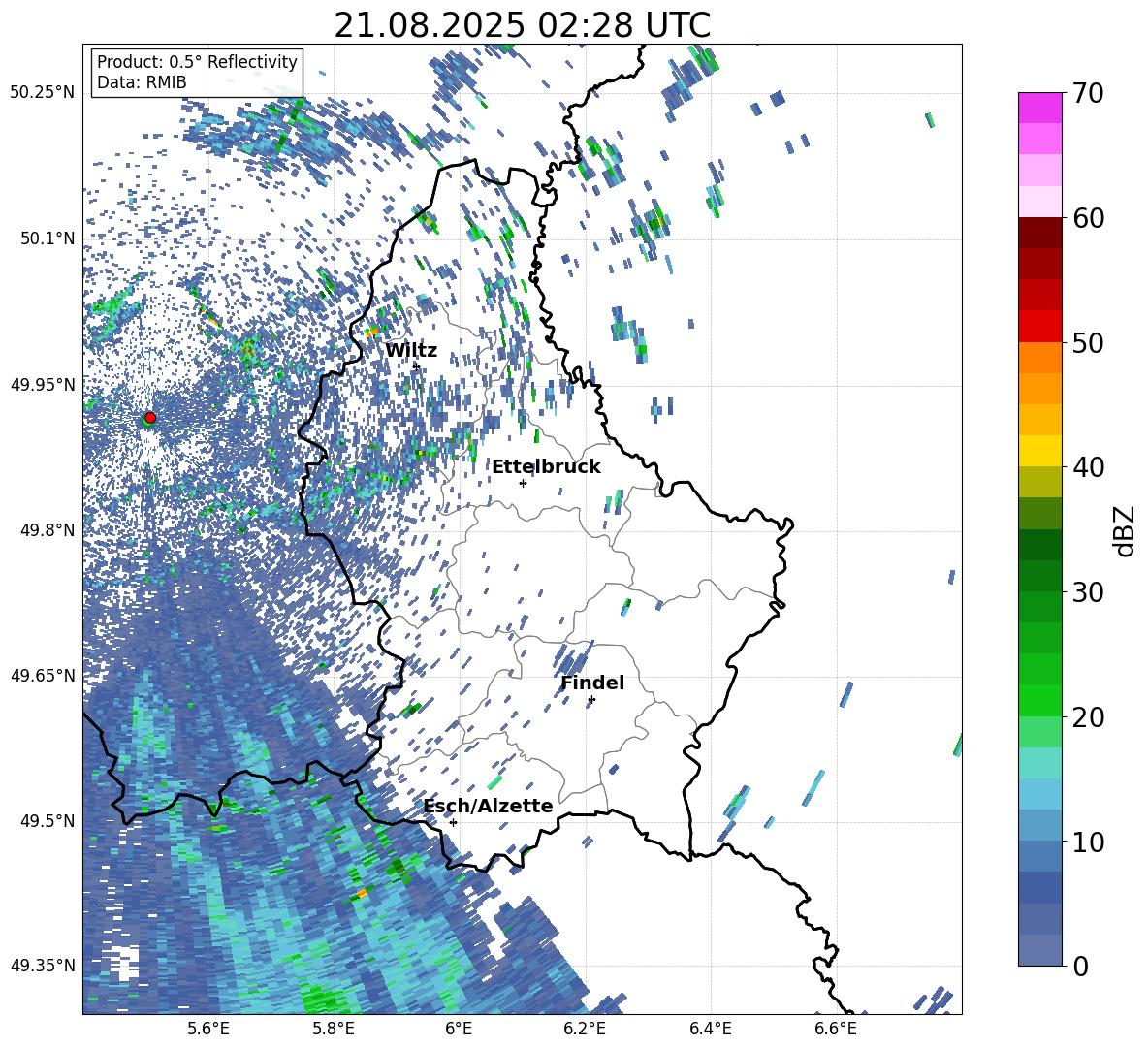Image resolution: width=1148 pixels, height=1048 pixels.
Task: Click the cross marker below Wiltz
Action: pos(417,365)
